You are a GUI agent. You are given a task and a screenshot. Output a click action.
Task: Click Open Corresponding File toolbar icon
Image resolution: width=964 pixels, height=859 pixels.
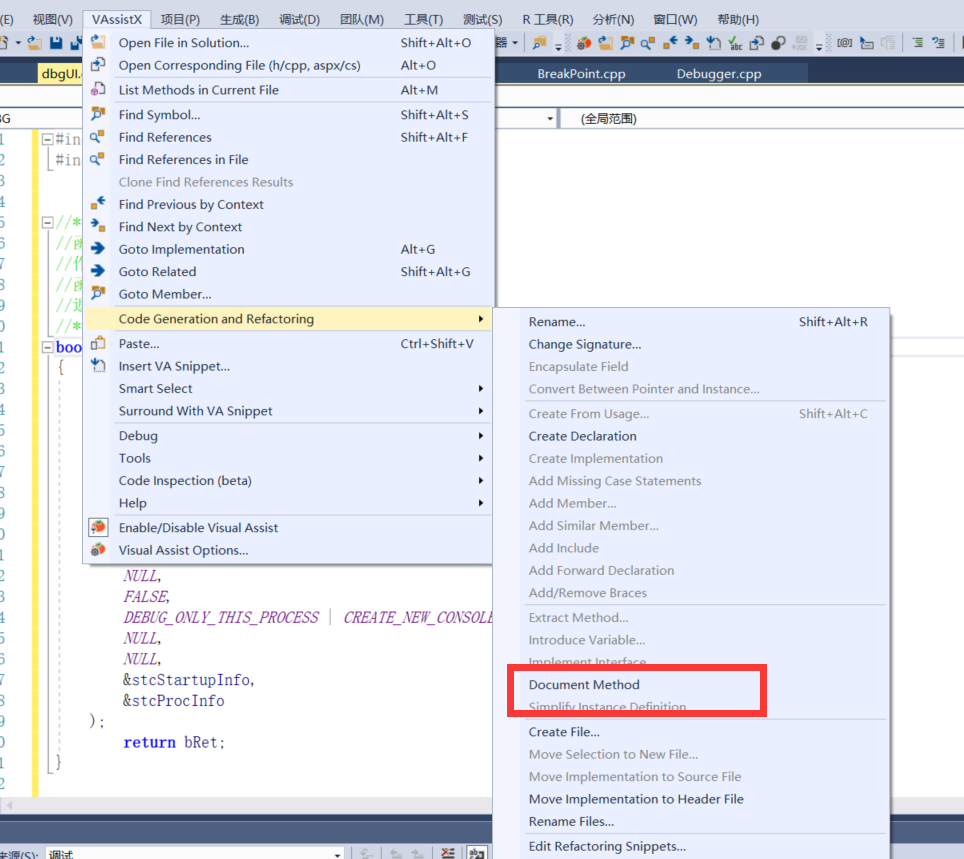tap(757, 43)
